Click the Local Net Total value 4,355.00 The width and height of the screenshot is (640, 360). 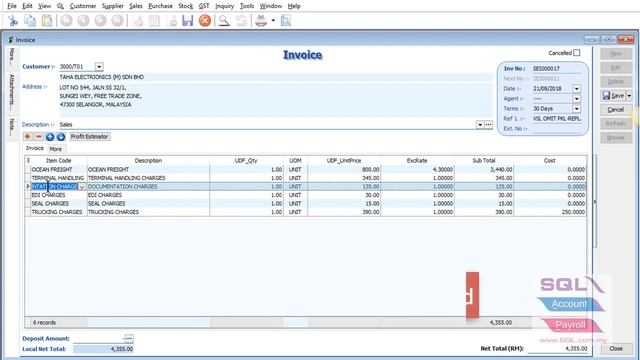pos(104,349)
